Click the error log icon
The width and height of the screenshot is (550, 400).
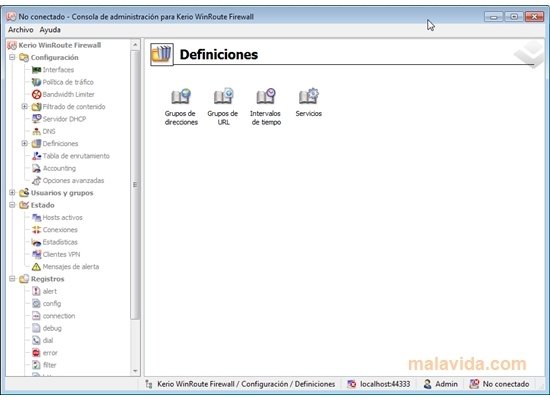coord(36,353)
